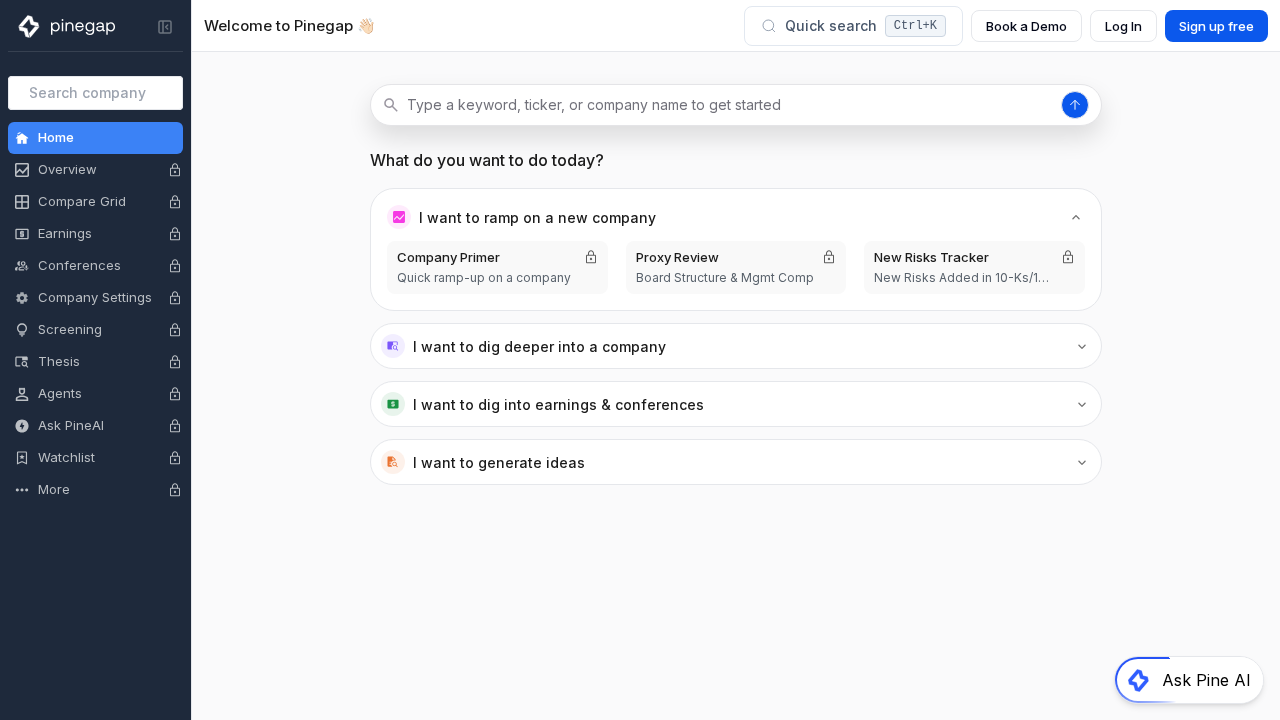Open the Ask Pine AI chat widget
This screenshot has height=720, width=1280.
point(1189,680)
